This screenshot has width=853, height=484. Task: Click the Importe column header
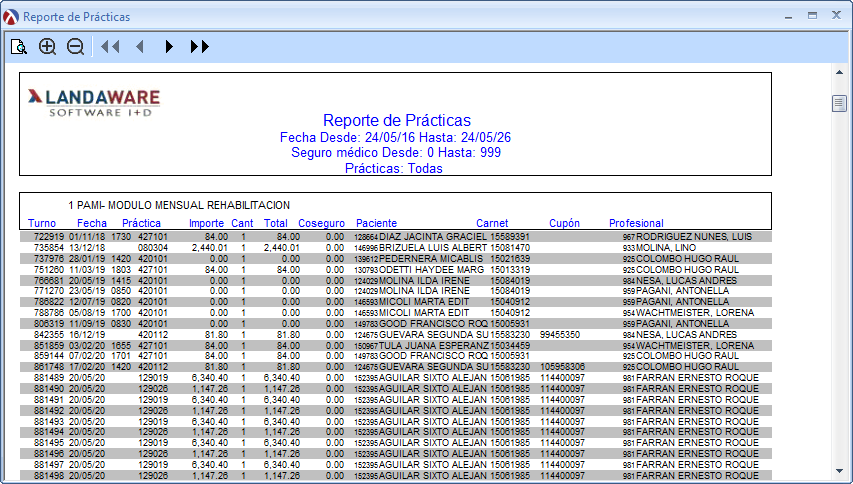coord(206,223)
